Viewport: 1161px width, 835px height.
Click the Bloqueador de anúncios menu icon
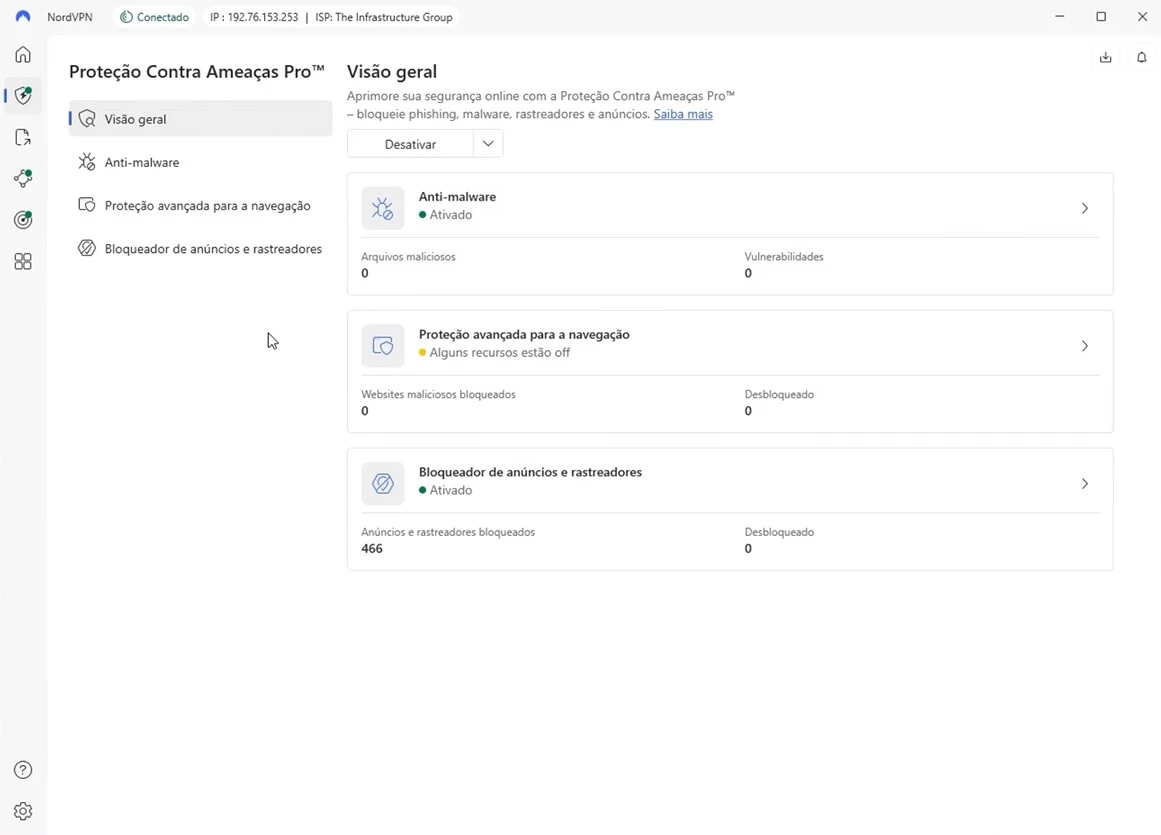click(x=87, y=248)
